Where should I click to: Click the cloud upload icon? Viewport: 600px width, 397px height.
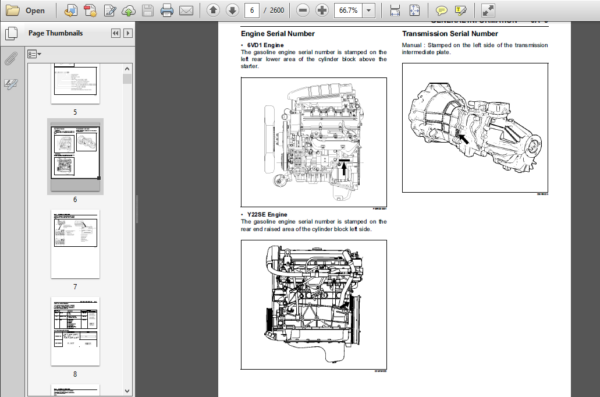pyautogui.click(x=129, y=10)
